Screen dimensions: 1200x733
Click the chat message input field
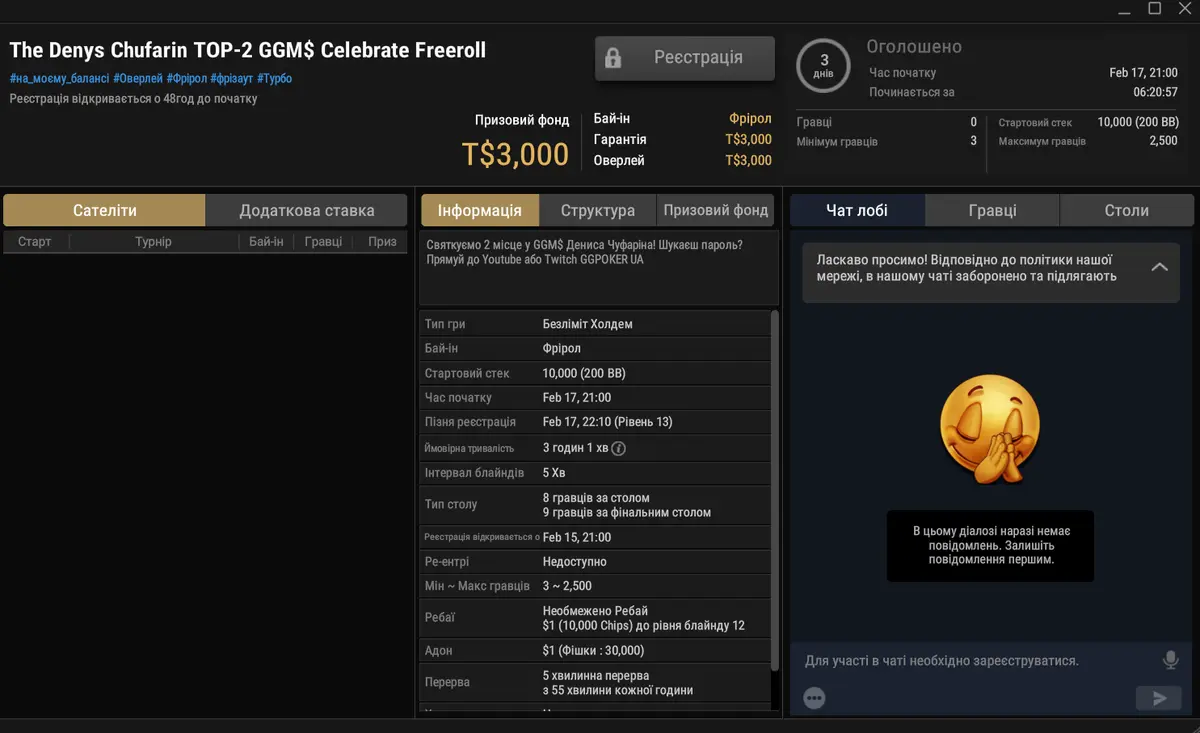point(975,661)
